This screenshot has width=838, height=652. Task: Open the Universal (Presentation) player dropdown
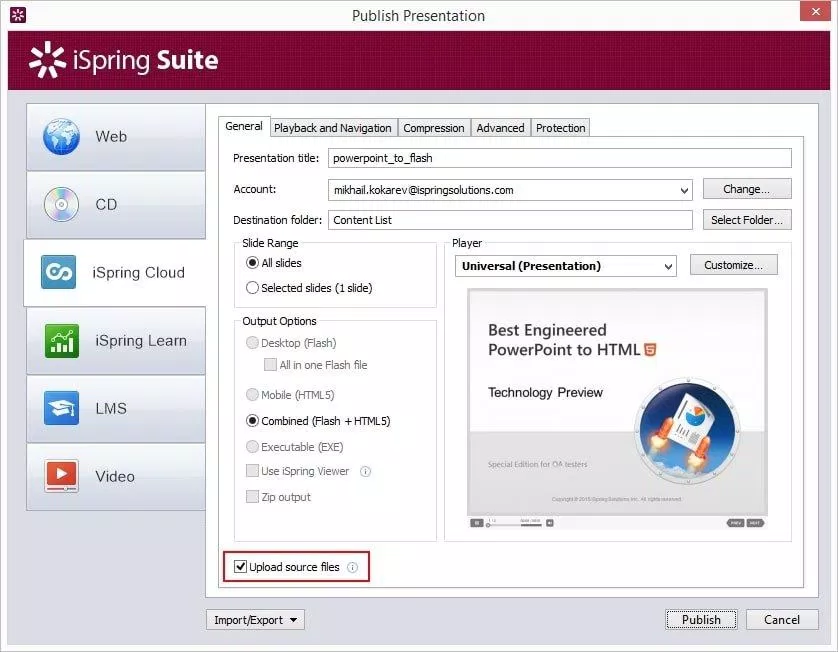[668, 266]
